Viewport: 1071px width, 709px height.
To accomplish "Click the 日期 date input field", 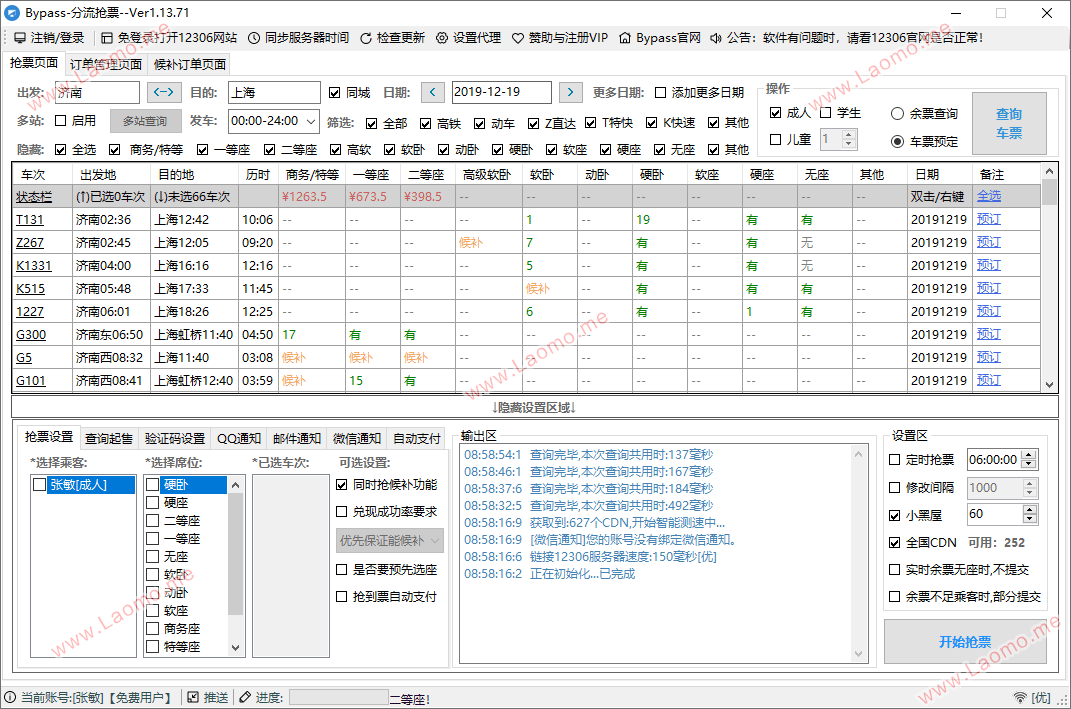I will coord(501,92).
